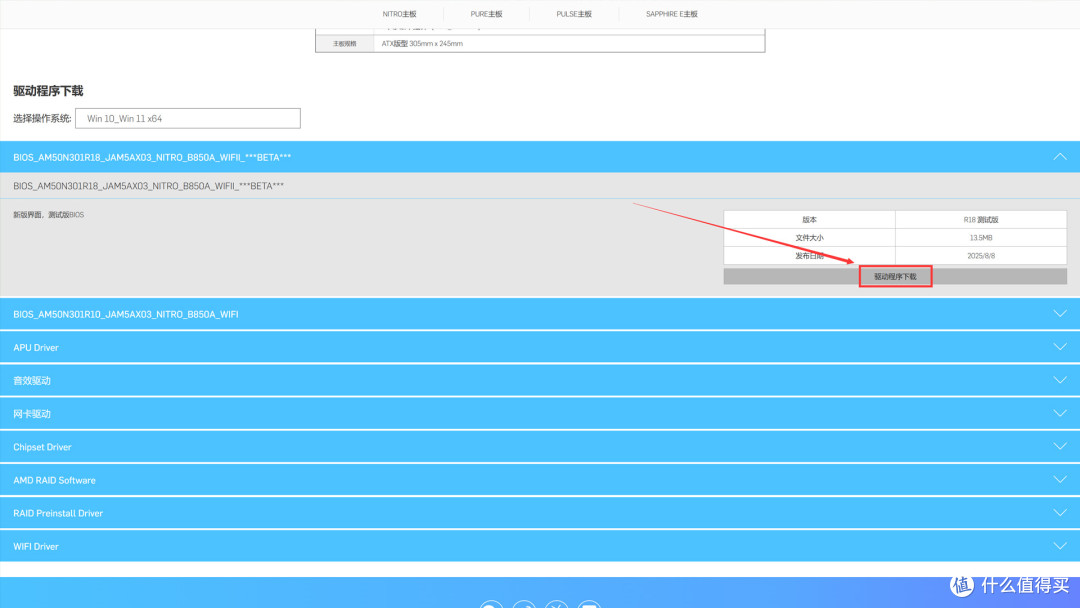
Task: Switch to the PURE主板 tab
Action: (486, 14)
